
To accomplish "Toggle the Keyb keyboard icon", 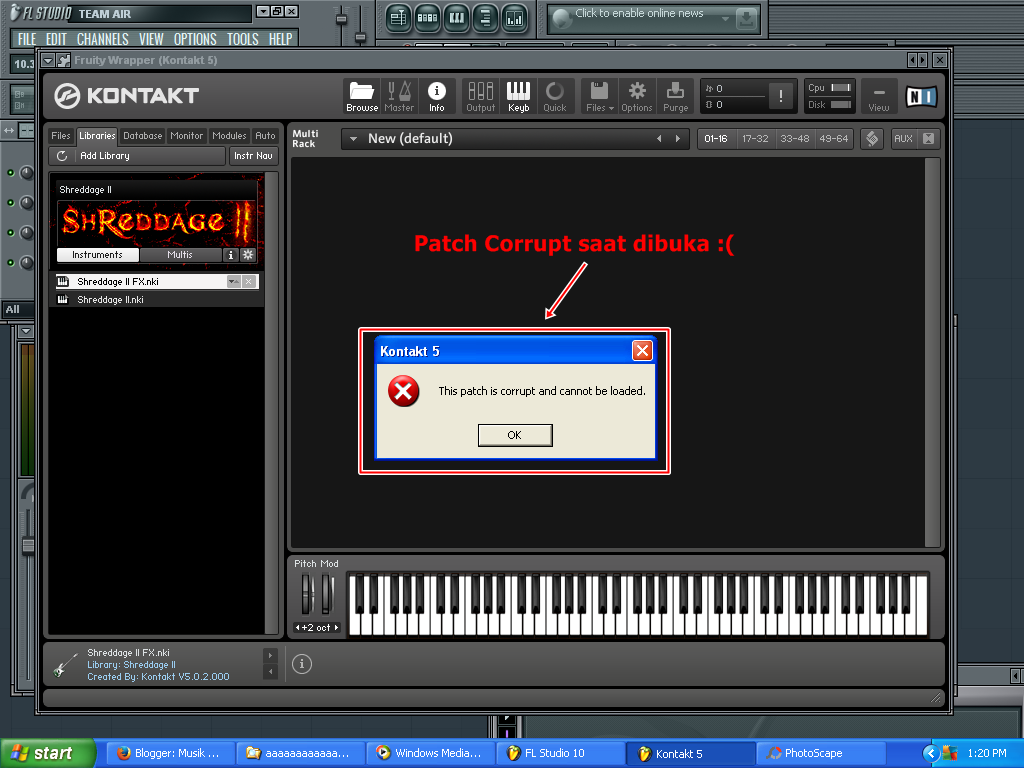I will pyautogui.click(x=519, y=96).
